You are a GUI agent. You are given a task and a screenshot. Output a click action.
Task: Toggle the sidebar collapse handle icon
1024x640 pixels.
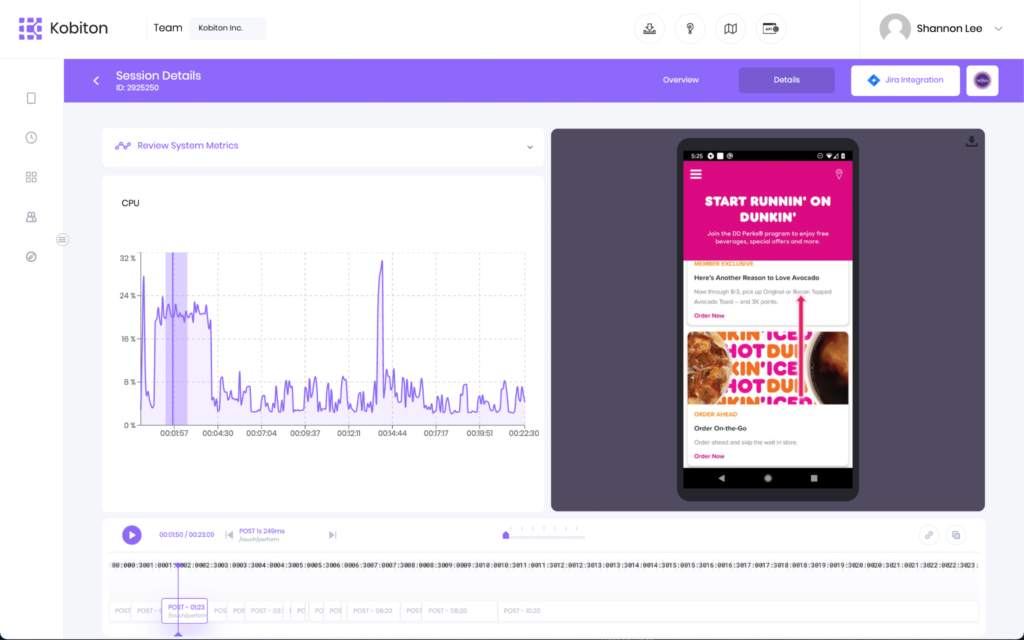click(x=62, y=240)
